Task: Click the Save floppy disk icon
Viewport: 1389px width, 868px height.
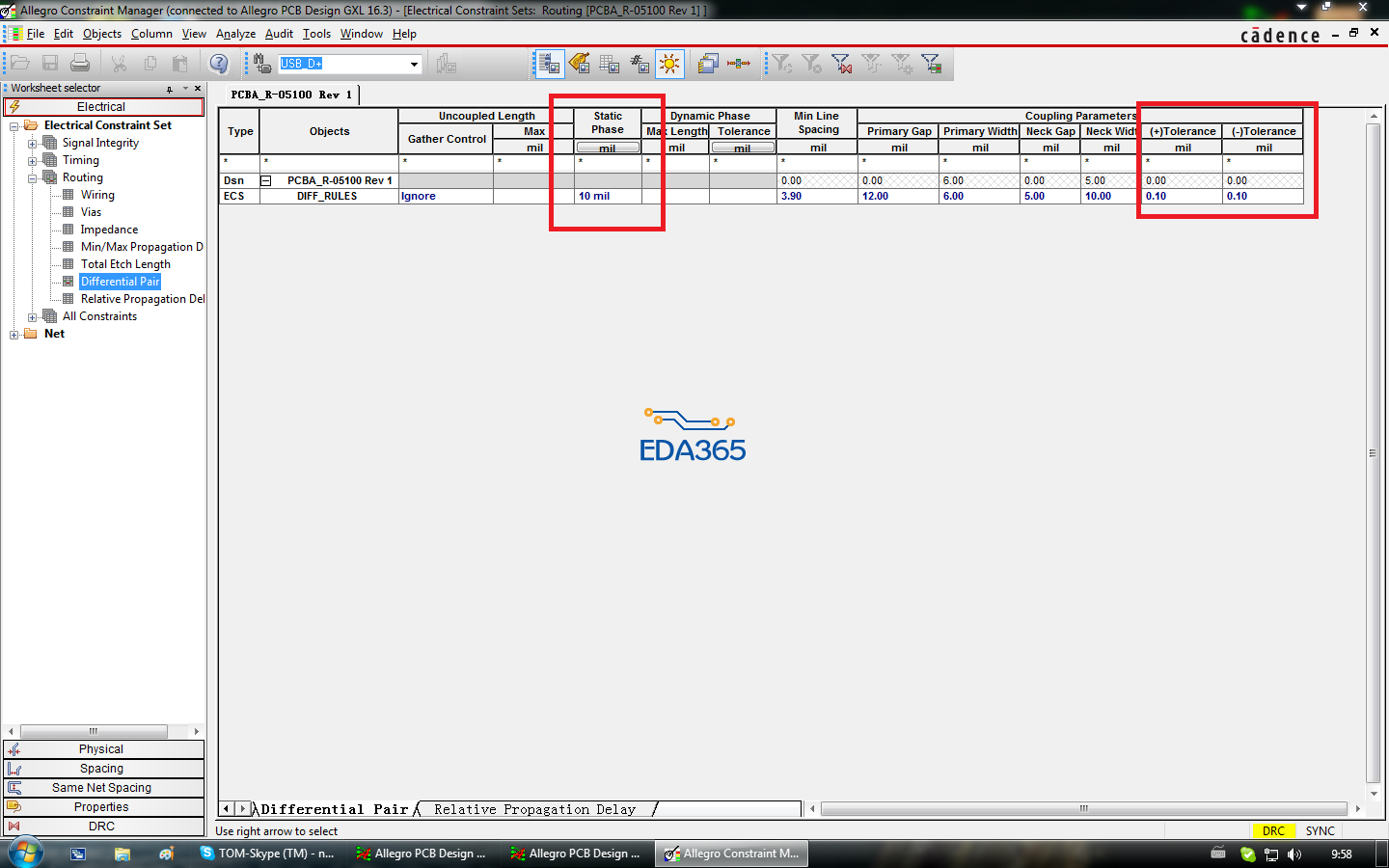Action: [x=50, y=64]
